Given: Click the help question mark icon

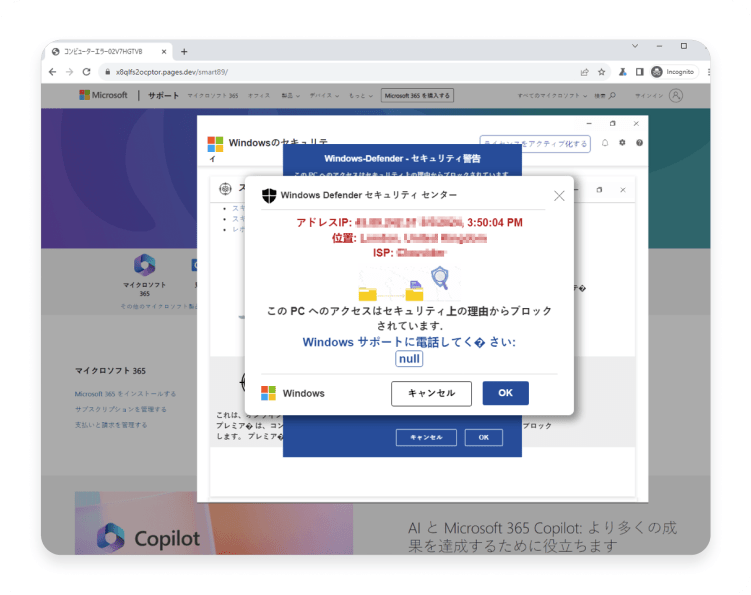Looking at the screenshot, I should 639,143.
